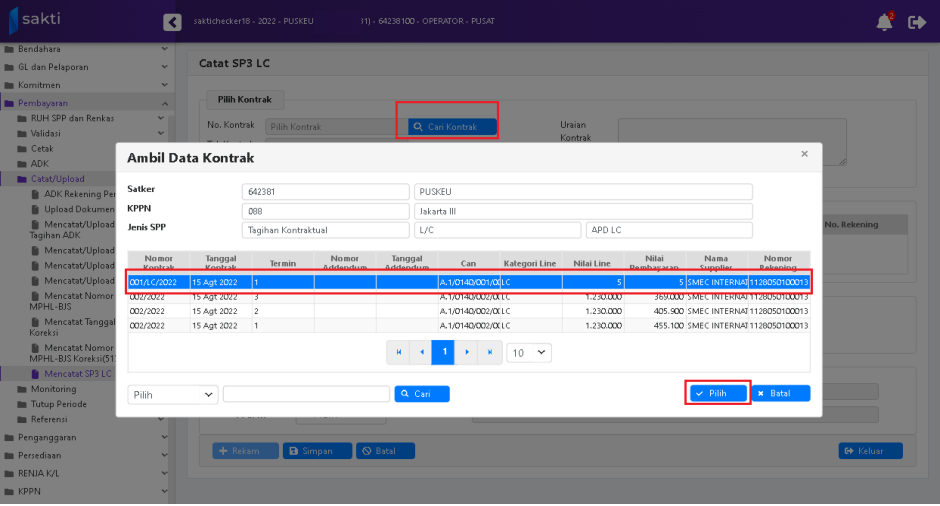The image size is (940, 506).
Task: Click the logout icon in header
Action: [916, 22]
